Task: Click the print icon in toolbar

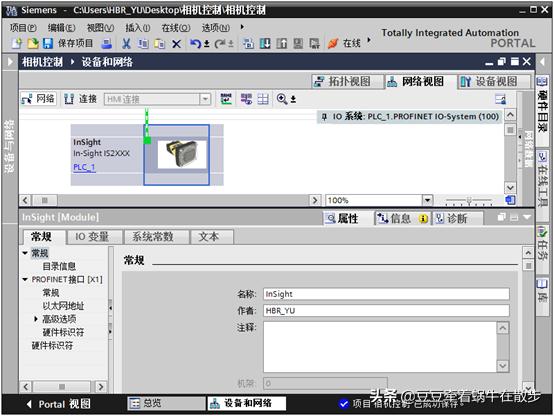Action: point(106,43)
